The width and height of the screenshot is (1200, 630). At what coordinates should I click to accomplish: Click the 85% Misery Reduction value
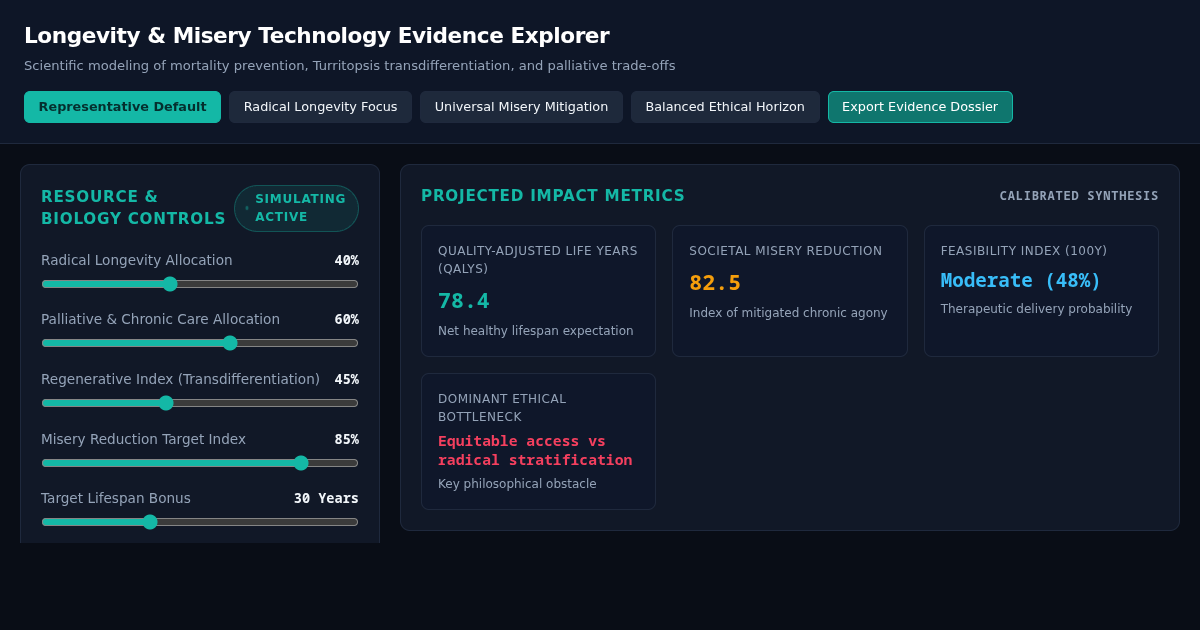coord(347,439)
